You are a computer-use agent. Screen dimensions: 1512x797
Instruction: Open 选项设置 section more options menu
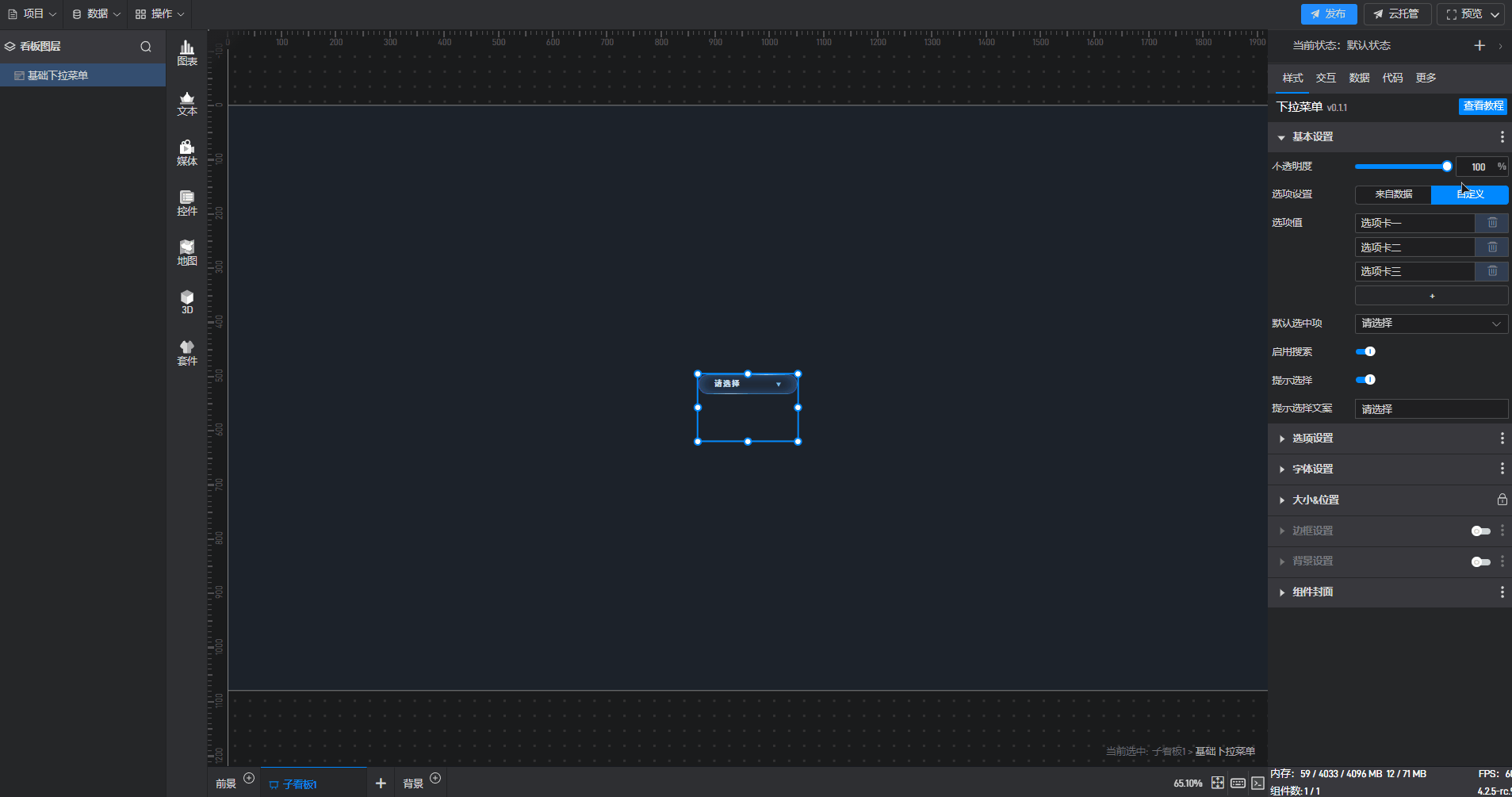[x=1502, y=439]
